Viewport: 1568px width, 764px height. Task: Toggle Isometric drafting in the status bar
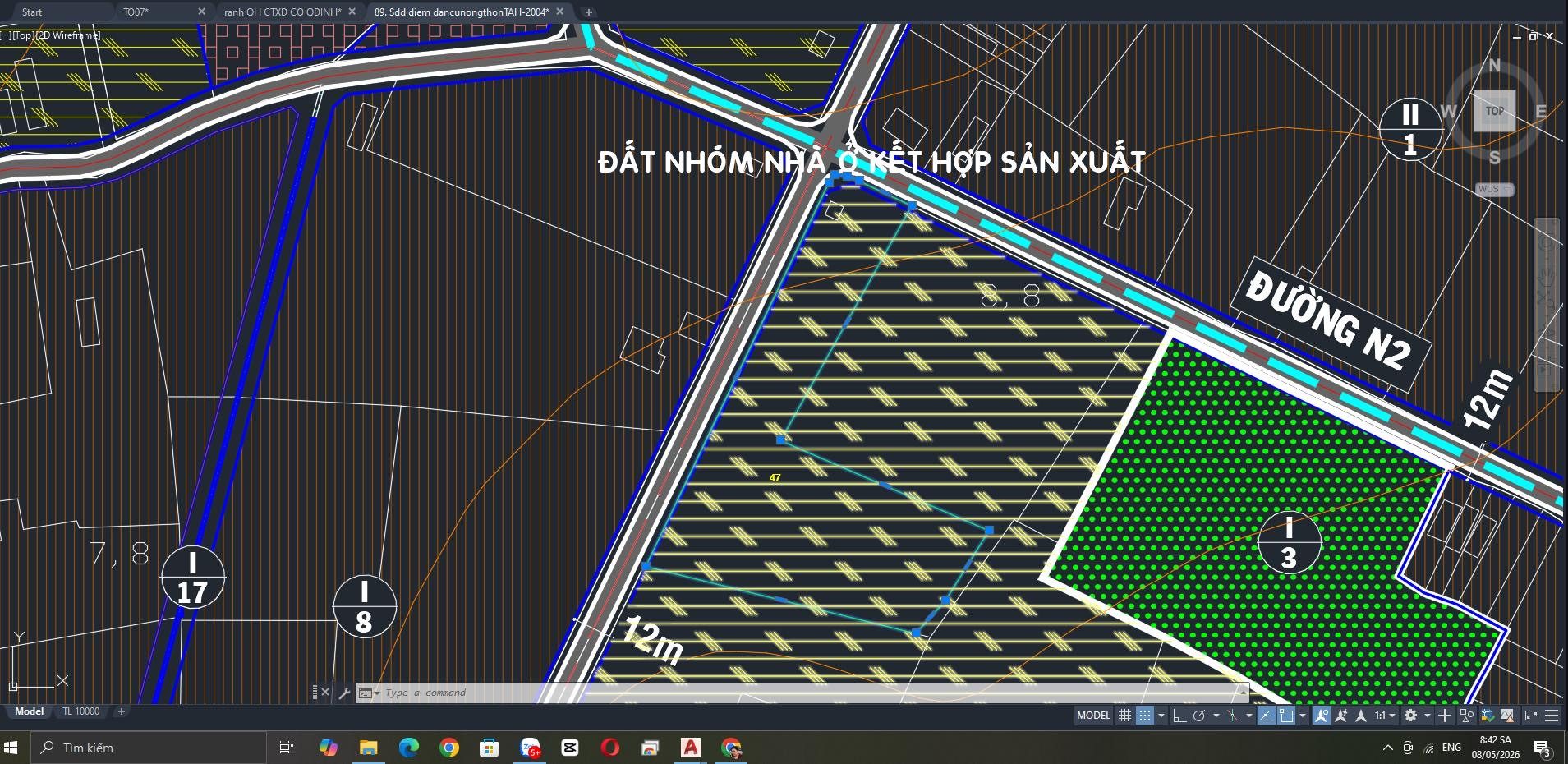click(x=1233, y=716)
